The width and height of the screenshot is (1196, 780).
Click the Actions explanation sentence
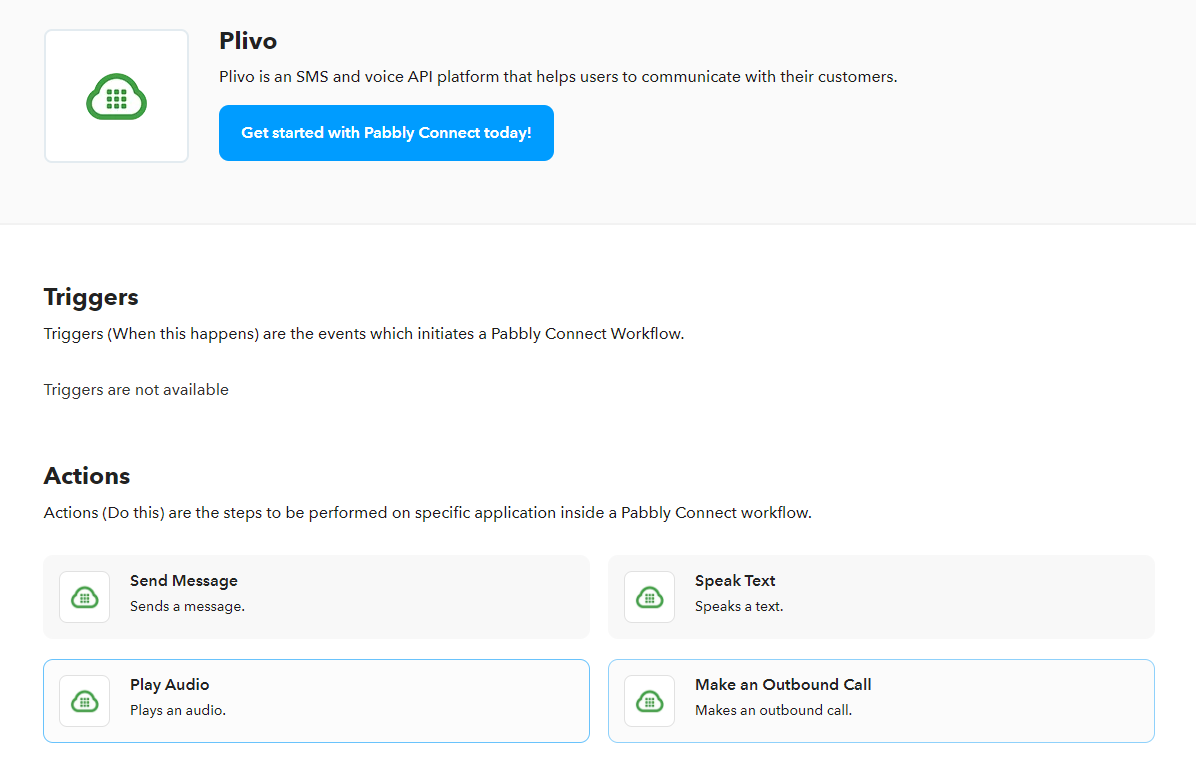tap(427, 512)
